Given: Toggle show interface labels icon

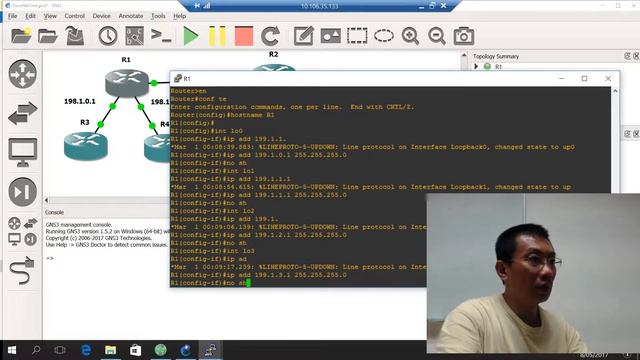Looking at the screenshot, I should 134,36.
